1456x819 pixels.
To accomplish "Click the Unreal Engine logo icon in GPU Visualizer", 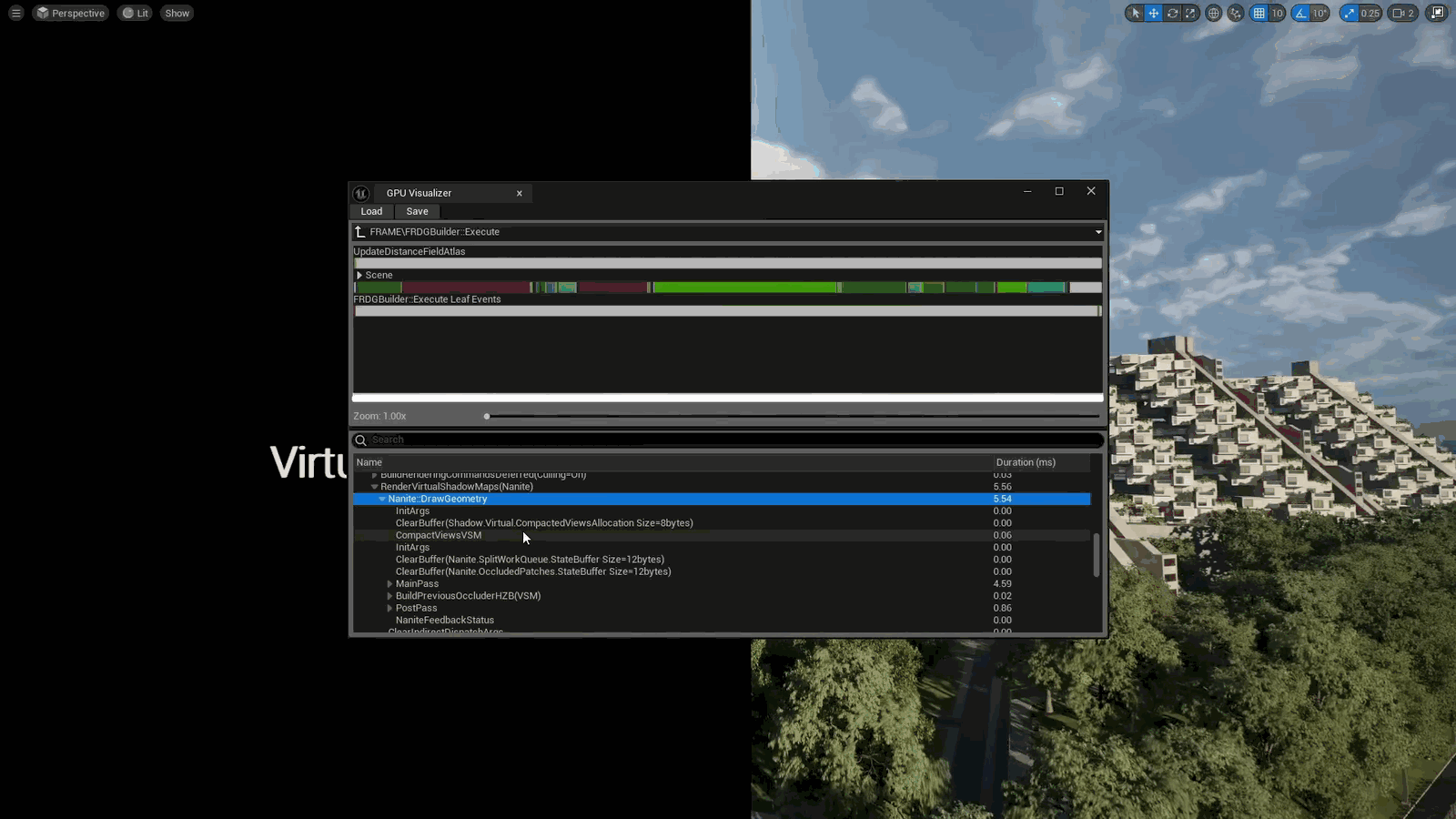I will coord(361,193).
